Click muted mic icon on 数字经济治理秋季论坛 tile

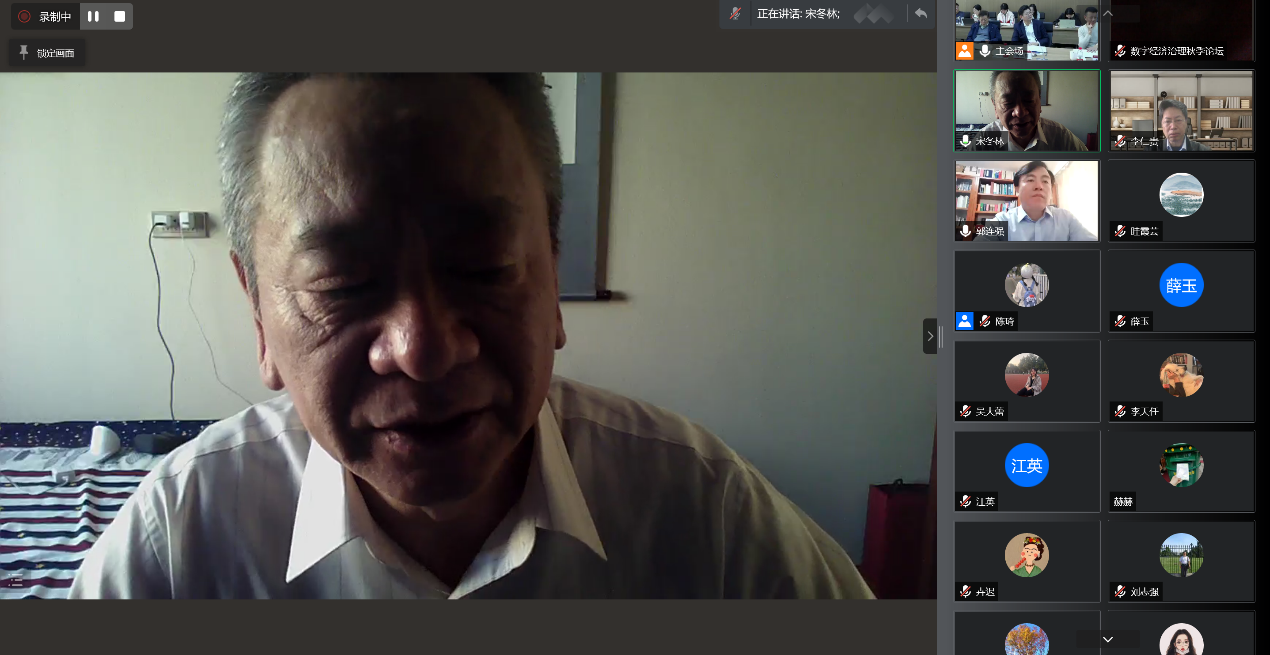[1120, 51]
